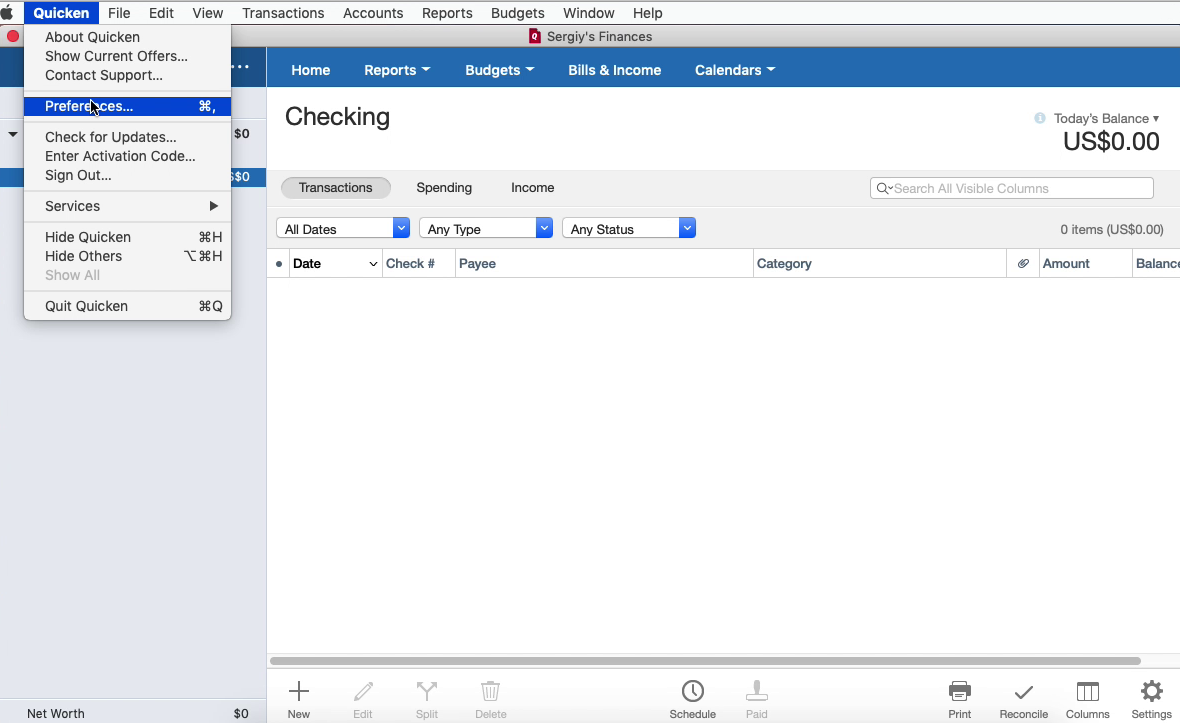Click the Search All Visible Columns field
This screenshot has height=723, width=1180.
pyautogui.click(x=1011, y=188)
